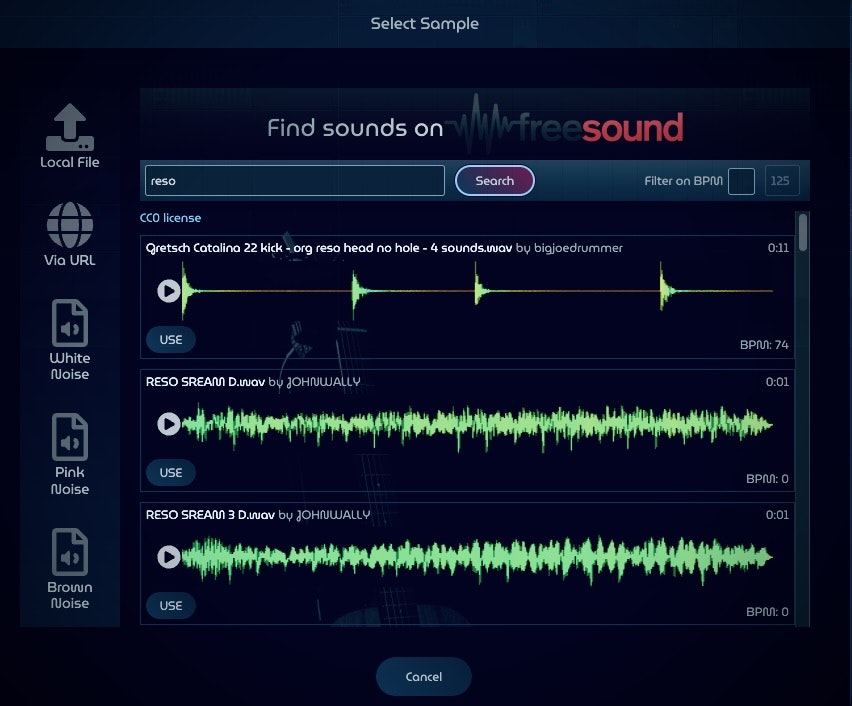Open the CC0 license link

click(170, 218)
